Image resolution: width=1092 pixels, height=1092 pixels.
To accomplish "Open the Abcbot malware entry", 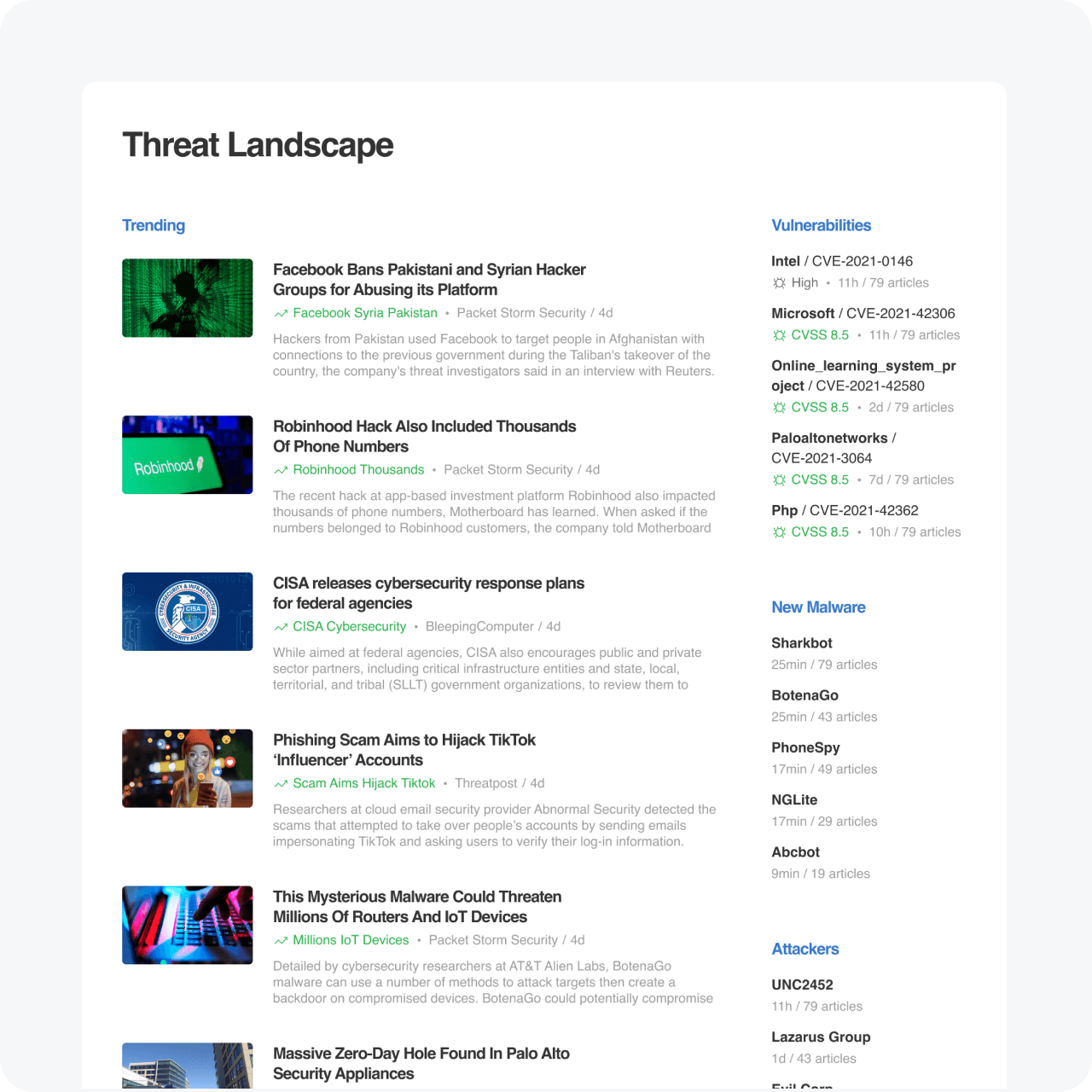I will point(795,851).
